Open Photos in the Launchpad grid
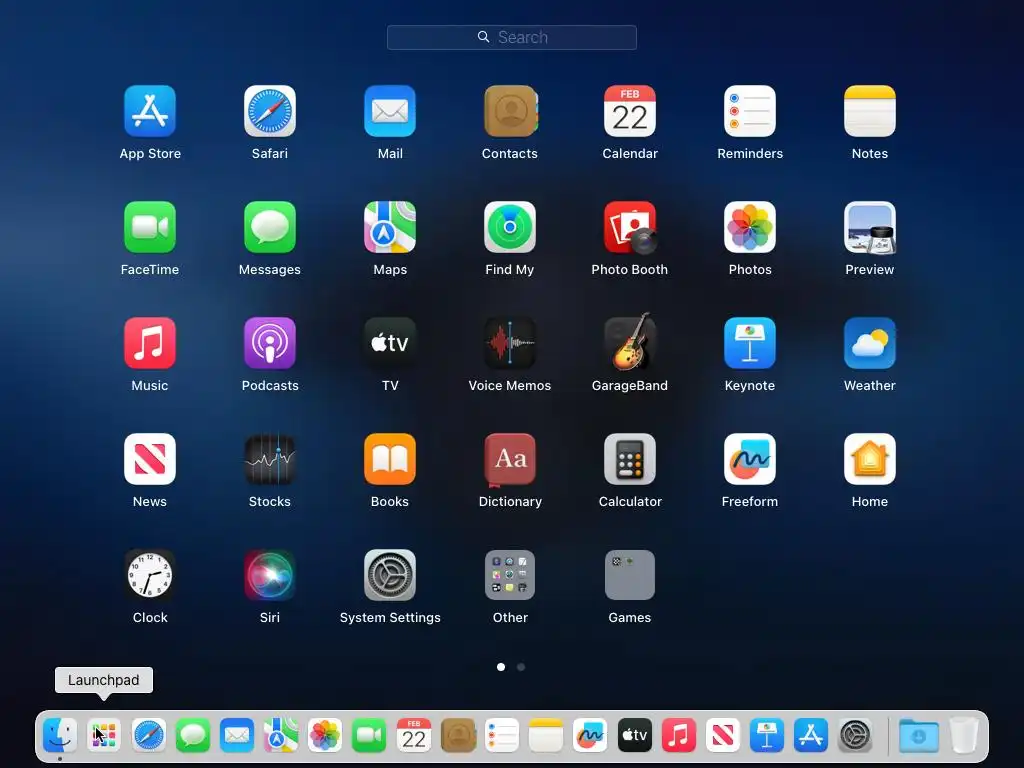This screenshot has width=1024, height=768. (750, 227)
